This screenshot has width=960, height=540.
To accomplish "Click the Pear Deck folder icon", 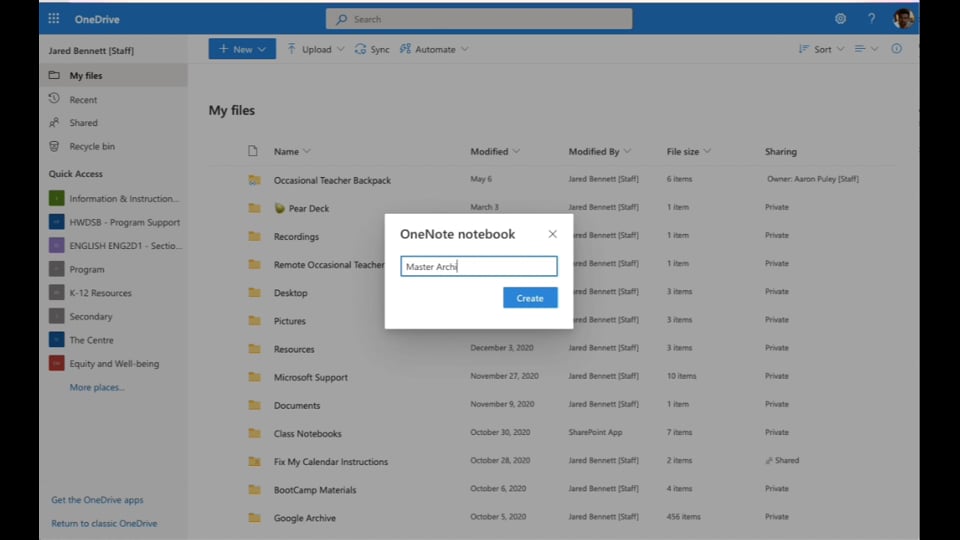I will [x=254, y=208].
